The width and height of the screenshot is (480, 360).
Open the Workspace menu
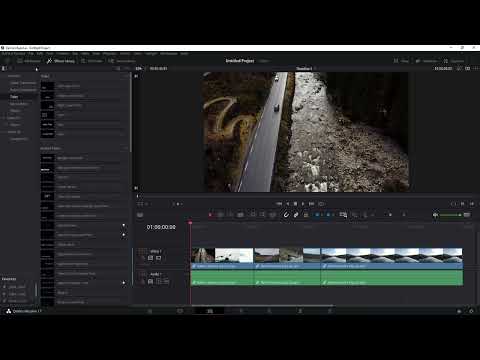(169, 54)
